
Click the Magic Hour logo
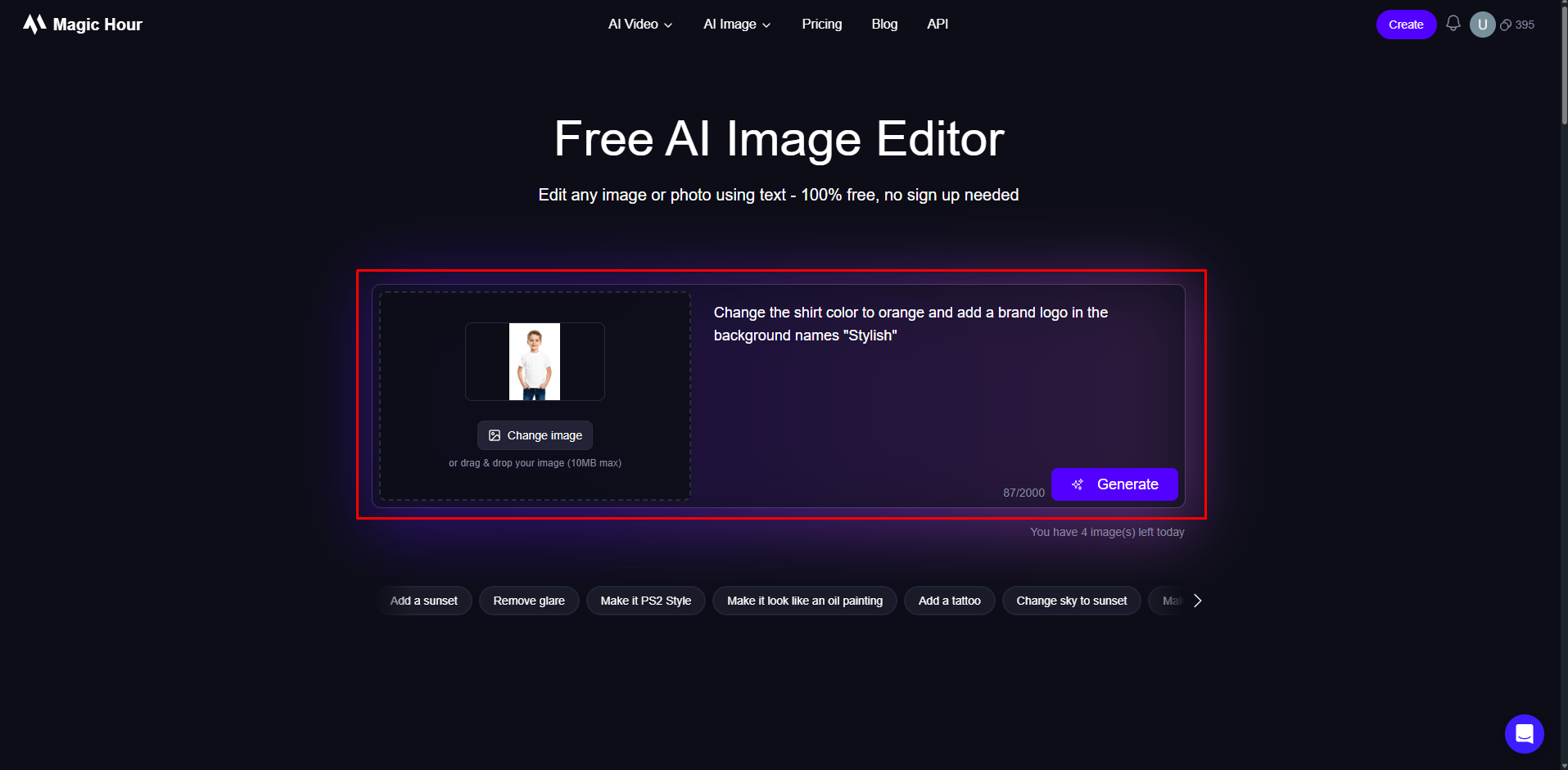point(81,24)
